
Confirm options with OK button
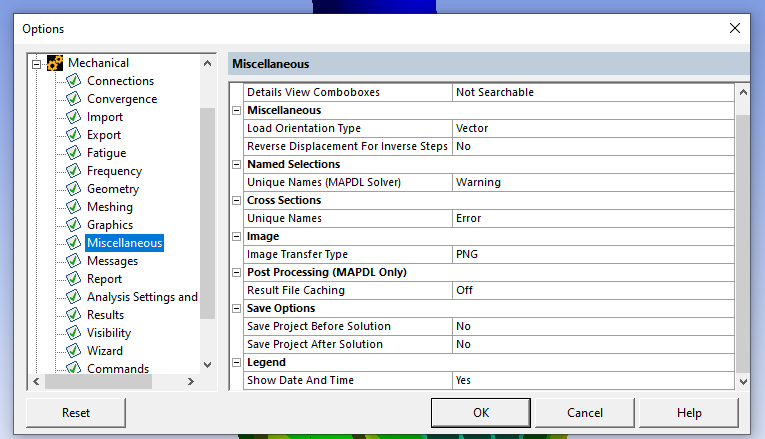[x=481, y=413]
